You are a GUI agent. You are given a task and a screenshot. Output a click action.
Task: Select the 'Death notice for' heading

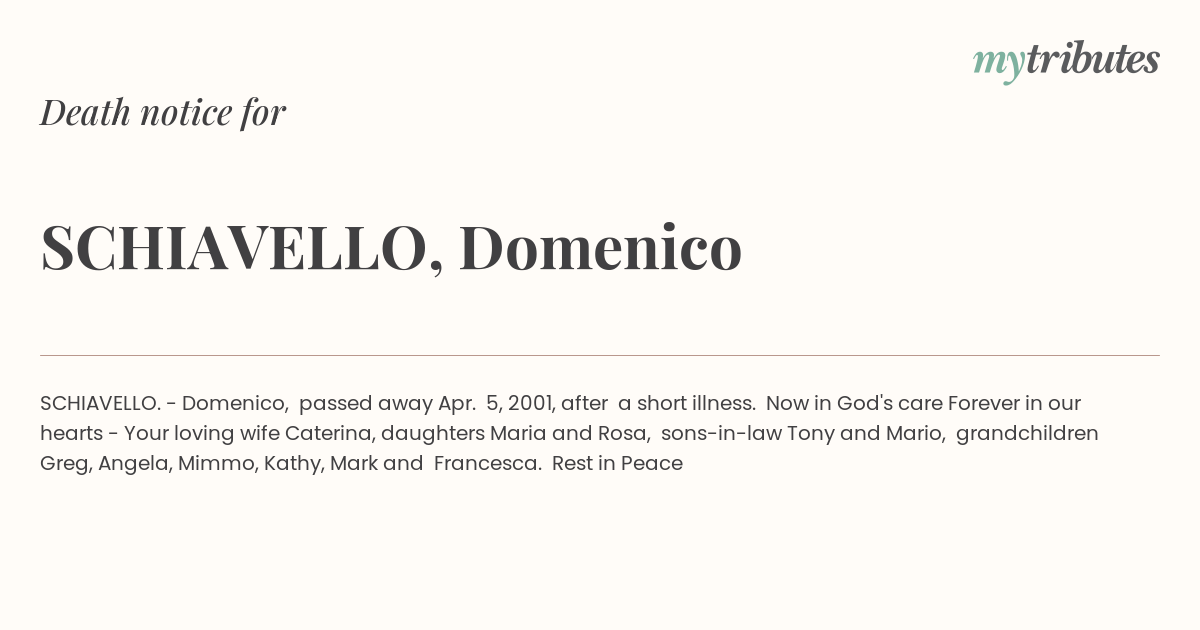pyautogui.click(x=163, y=112)
